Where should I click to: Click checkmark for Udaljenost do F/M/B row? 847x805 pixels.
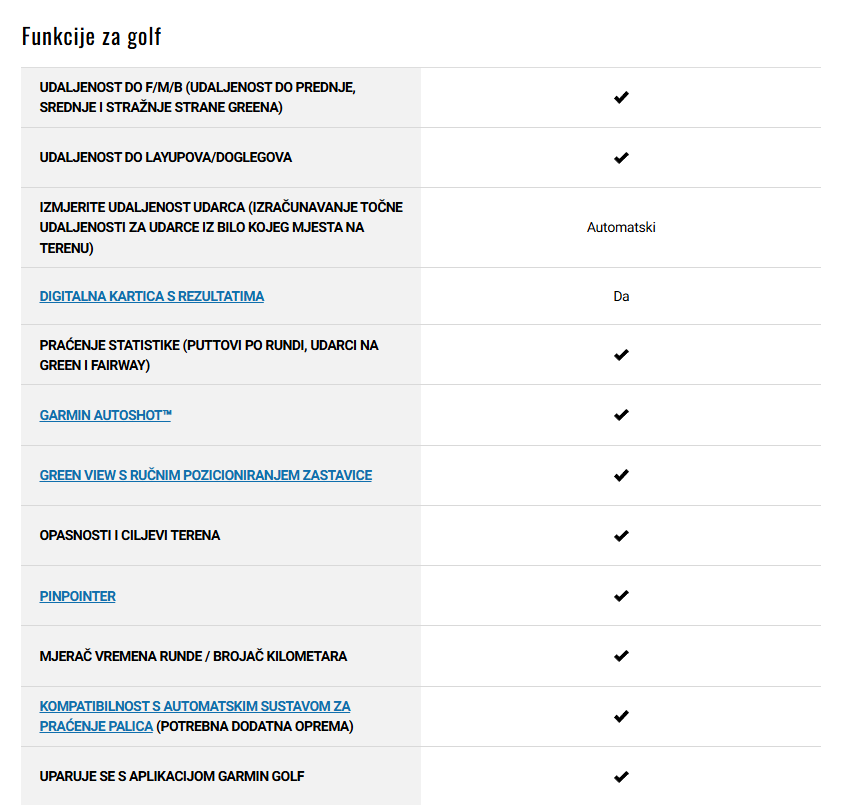tap(621, 97)
